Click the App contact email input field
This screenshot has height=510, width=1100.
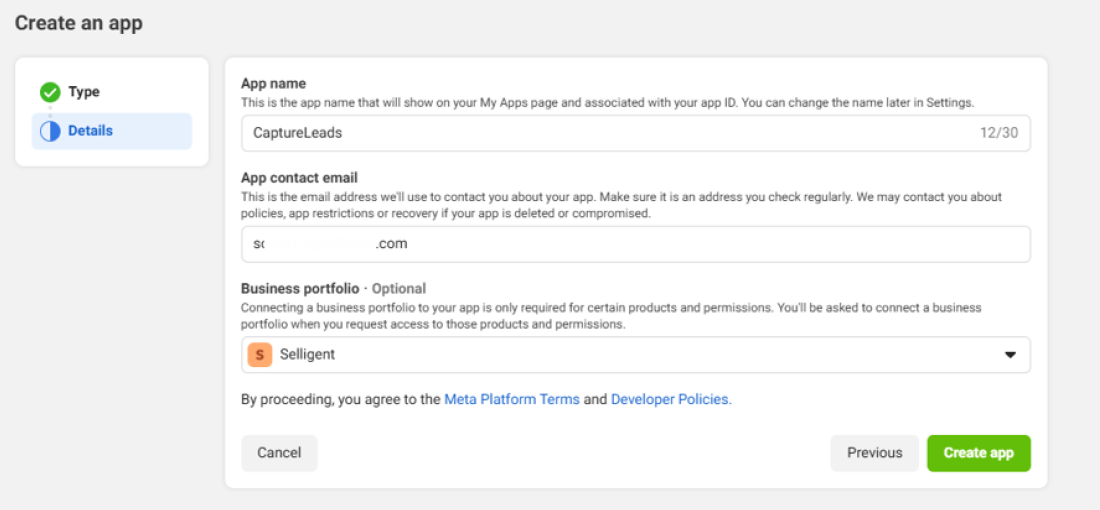(635, 244)
